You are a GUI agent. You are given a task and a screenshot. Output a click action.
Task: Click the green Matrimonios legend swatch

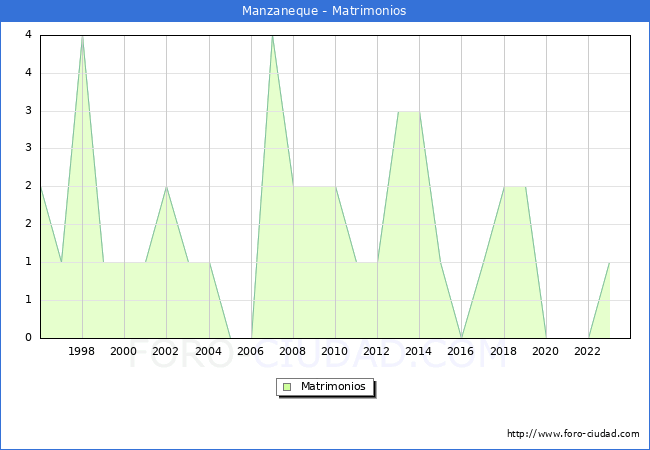click(287, 387)
